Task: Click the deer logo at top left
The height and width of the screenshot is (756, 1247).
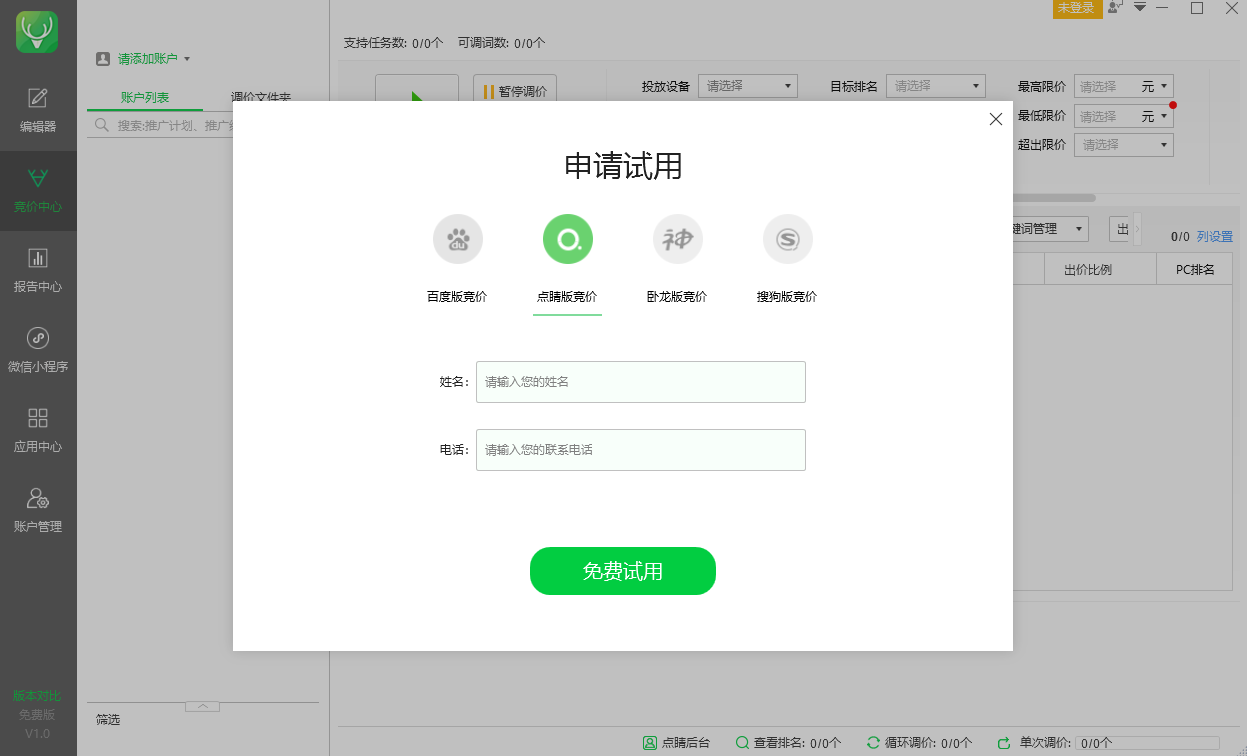Action: coord(37,32)
